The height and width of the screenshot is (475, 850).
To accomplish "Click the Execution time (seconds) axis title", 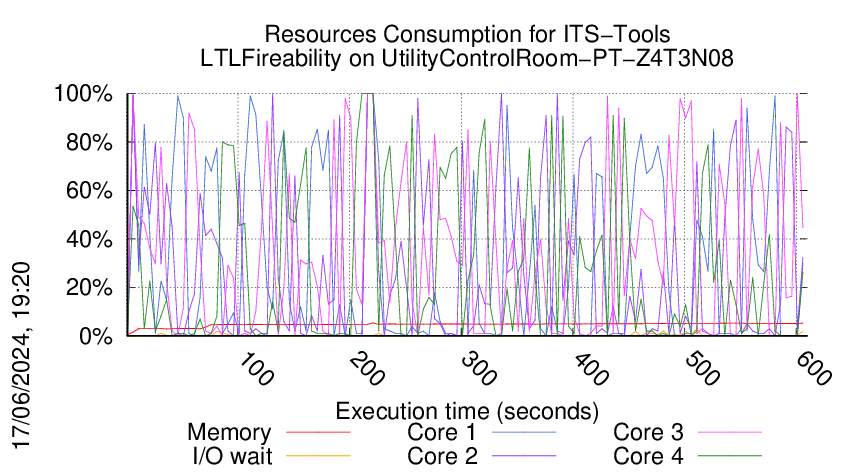I will (x=467, y=411).
